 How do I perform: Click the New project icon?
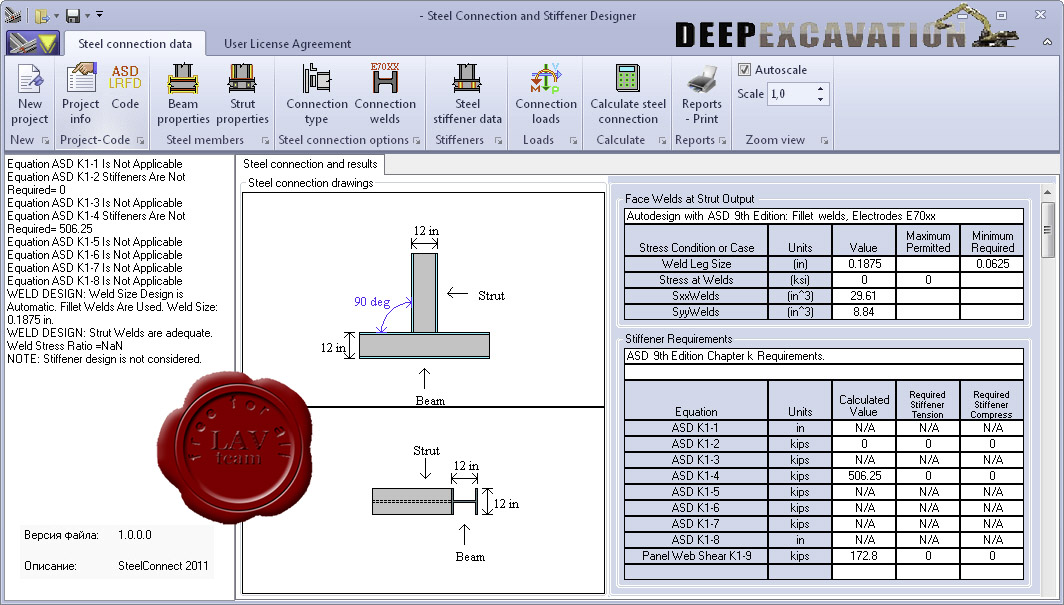(29, 94)
